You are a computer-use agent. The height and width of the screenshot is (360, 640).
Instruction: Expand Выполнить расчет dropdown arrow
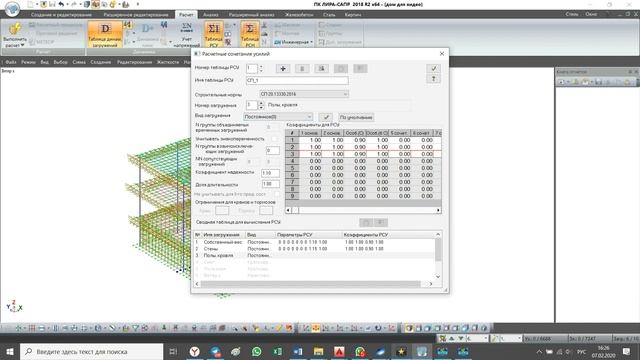tap(22, 45)
